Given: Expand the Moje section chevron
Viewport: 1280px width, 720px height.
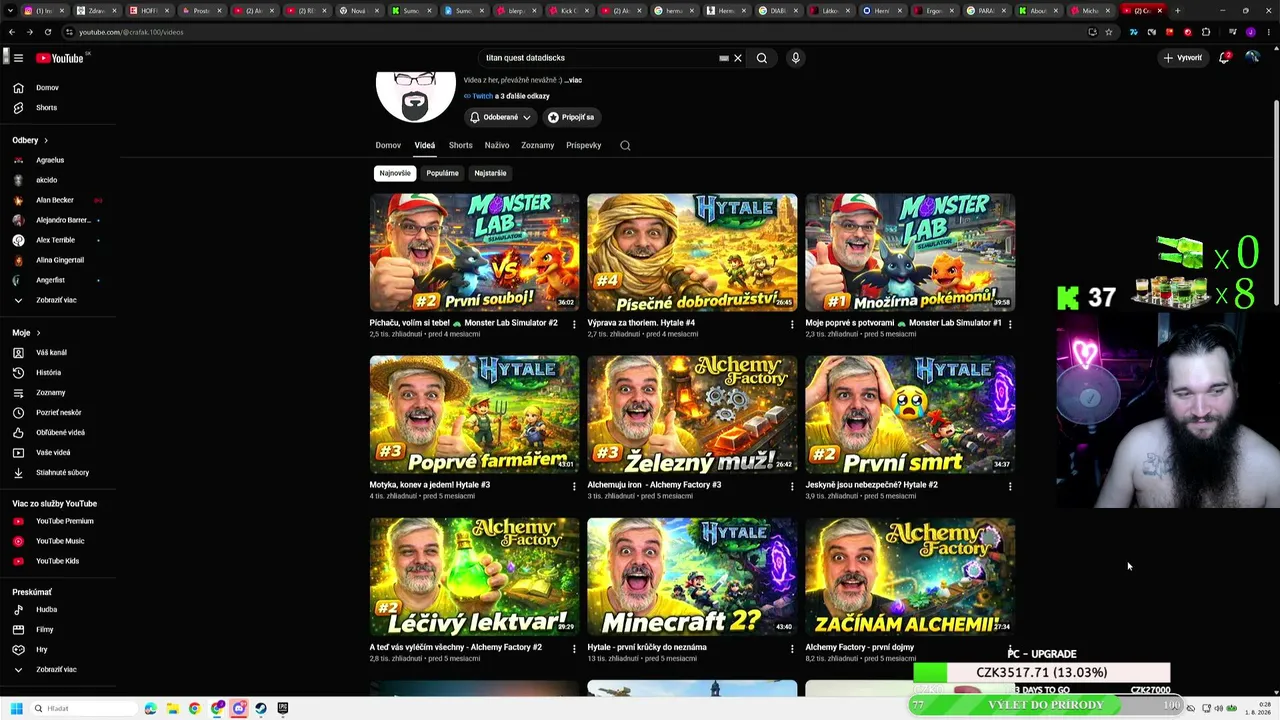Looking at the screenshot, I should [x=38, y=333].
